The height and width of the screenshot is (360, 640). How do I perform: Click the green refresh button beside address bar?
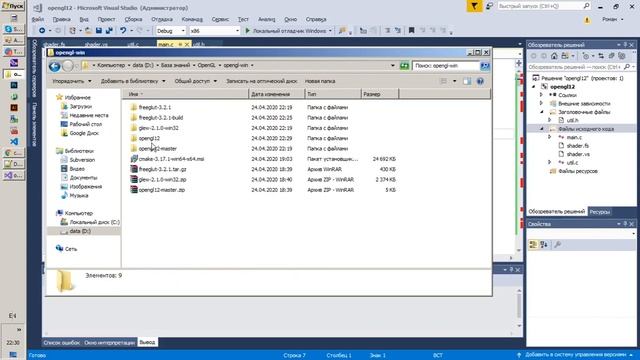click(404, 66)
